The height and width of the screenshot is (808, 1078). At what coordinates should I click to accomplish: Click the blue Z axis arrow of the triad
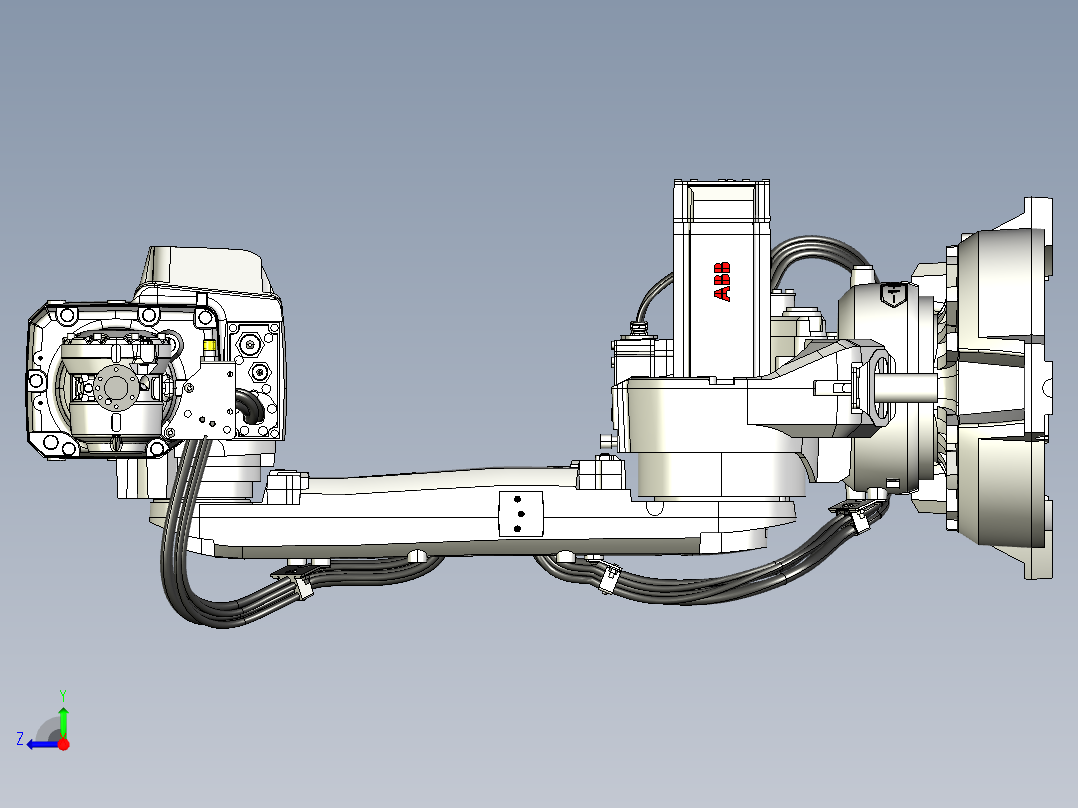point(41,744)
